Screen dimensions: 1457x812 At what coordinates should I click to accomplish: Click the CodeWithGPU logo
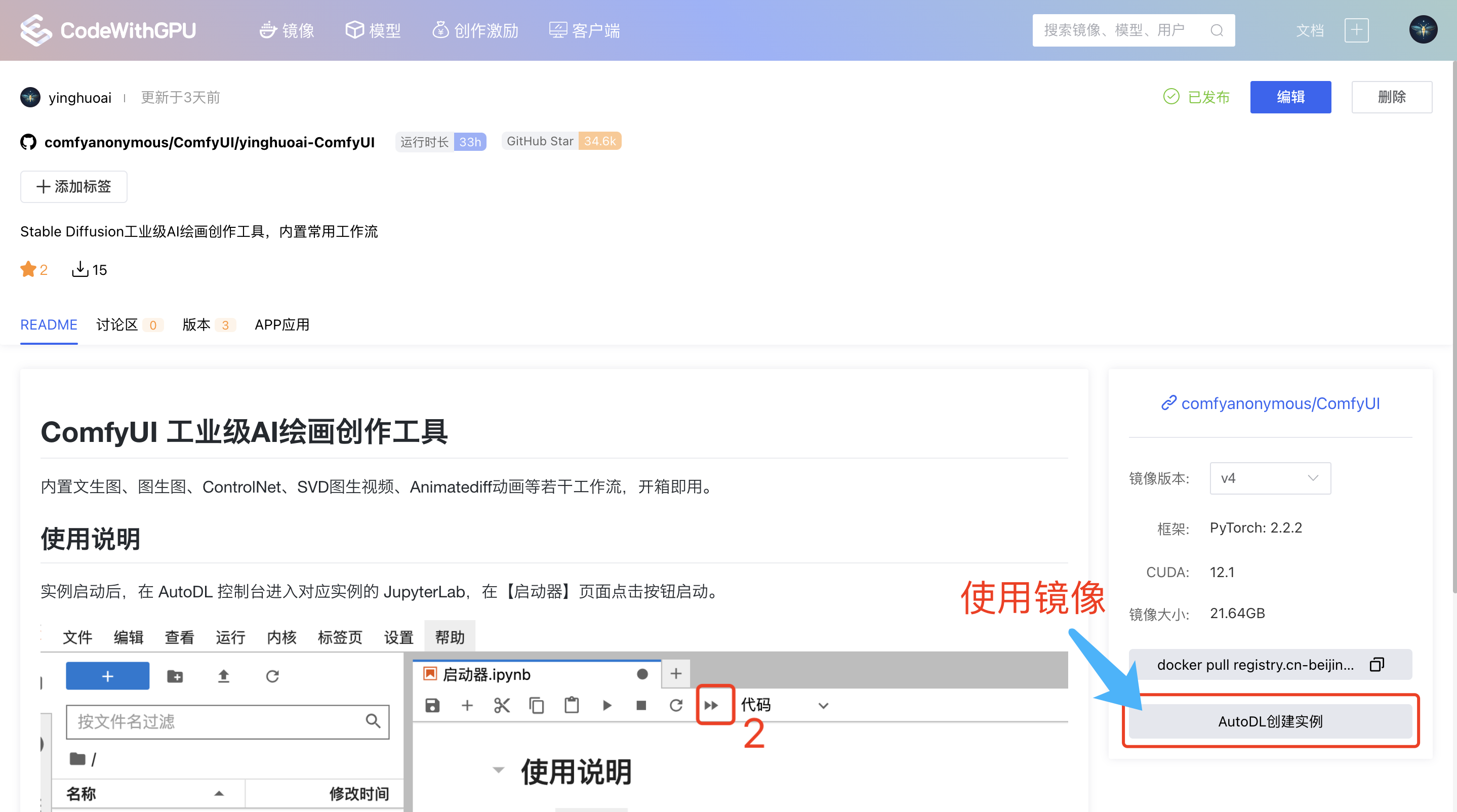[107, 30]
